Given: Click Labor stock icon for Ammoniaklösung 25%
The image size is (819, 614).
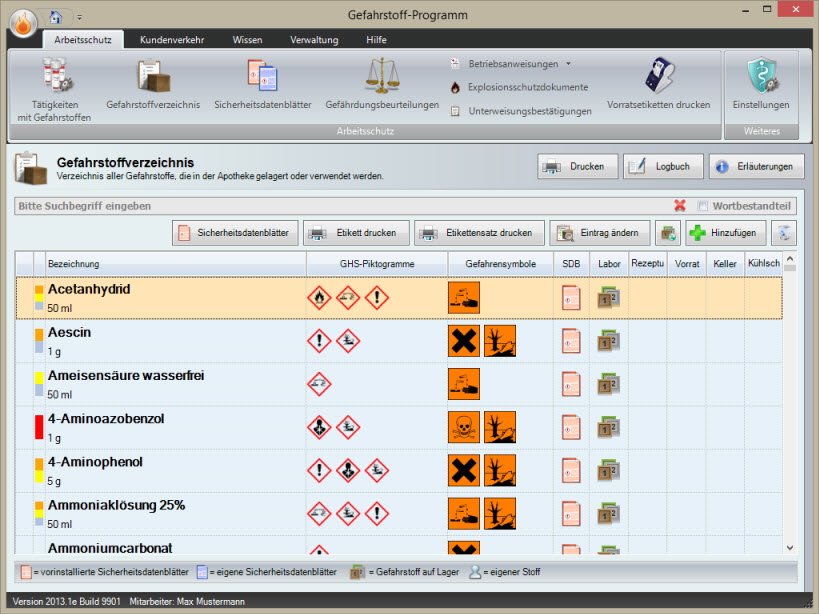Looking at the screenshot, I should pyautogui.click(x=609, y=514).
